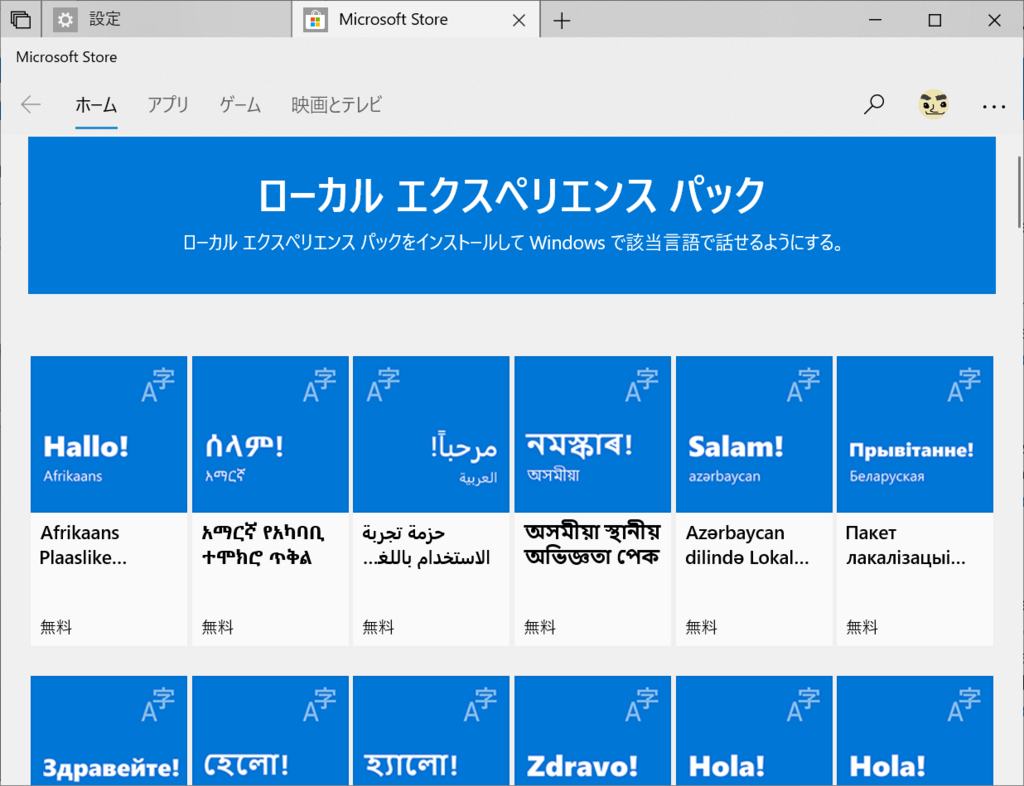Open the হেলো! language tile
Image resolution: width=1024 pixels, height=786 pixels.
pos(270,731)
